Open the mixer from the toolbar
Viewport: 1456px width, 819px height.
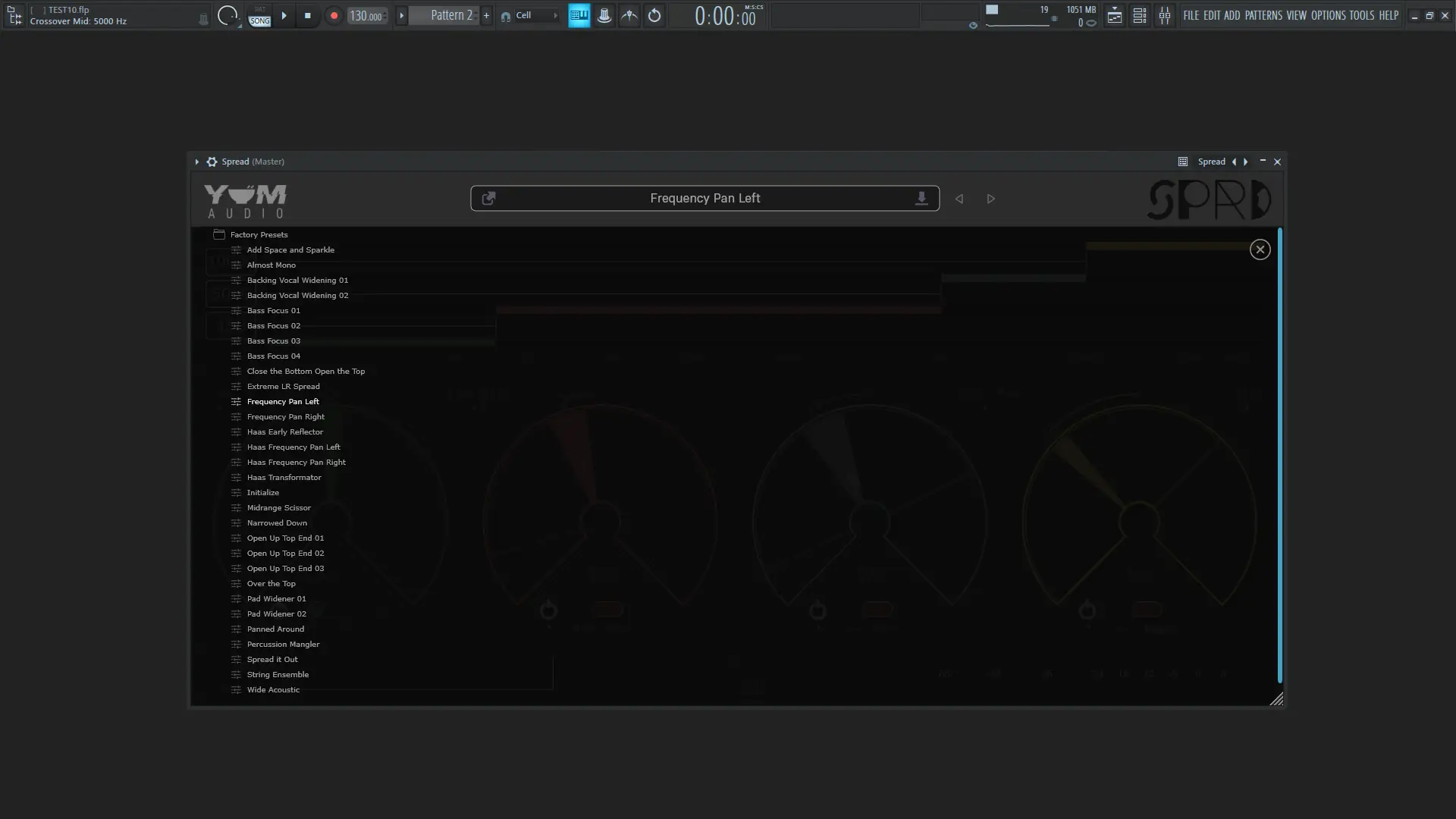pyautogui.click(x=1164, y=15)
